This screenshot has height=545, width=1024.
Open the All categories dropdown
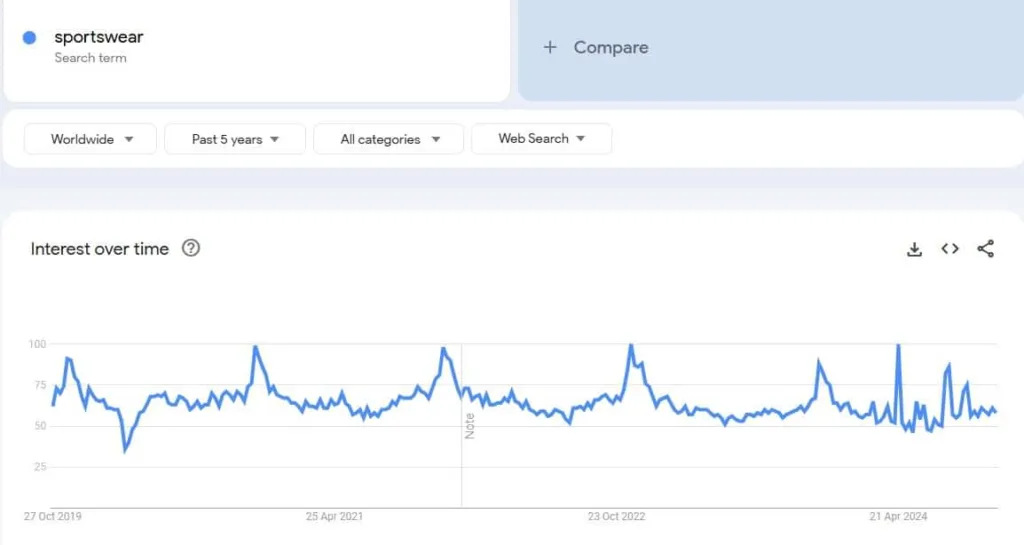click(389, 139)
